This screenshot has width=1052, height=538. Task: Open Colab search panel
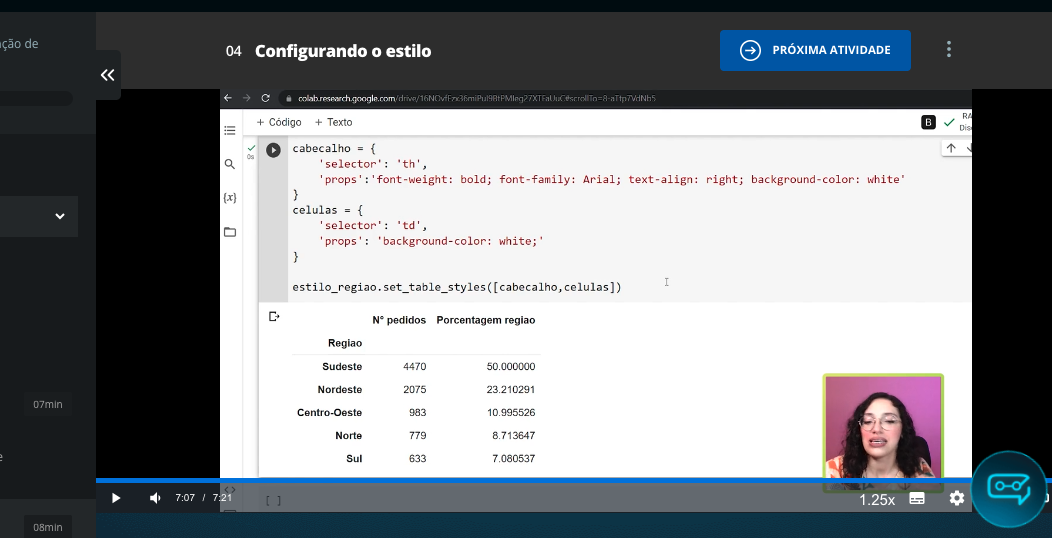coord(230,164)
